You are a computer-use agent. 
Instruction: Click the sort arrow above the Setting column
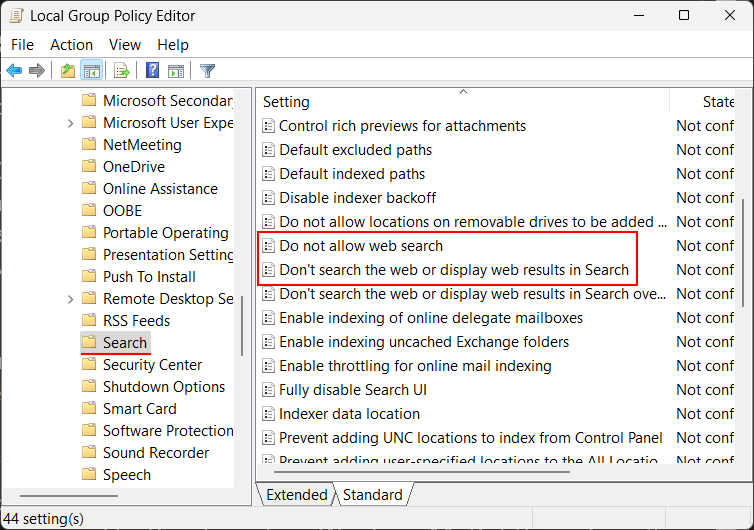pos(463,92)
